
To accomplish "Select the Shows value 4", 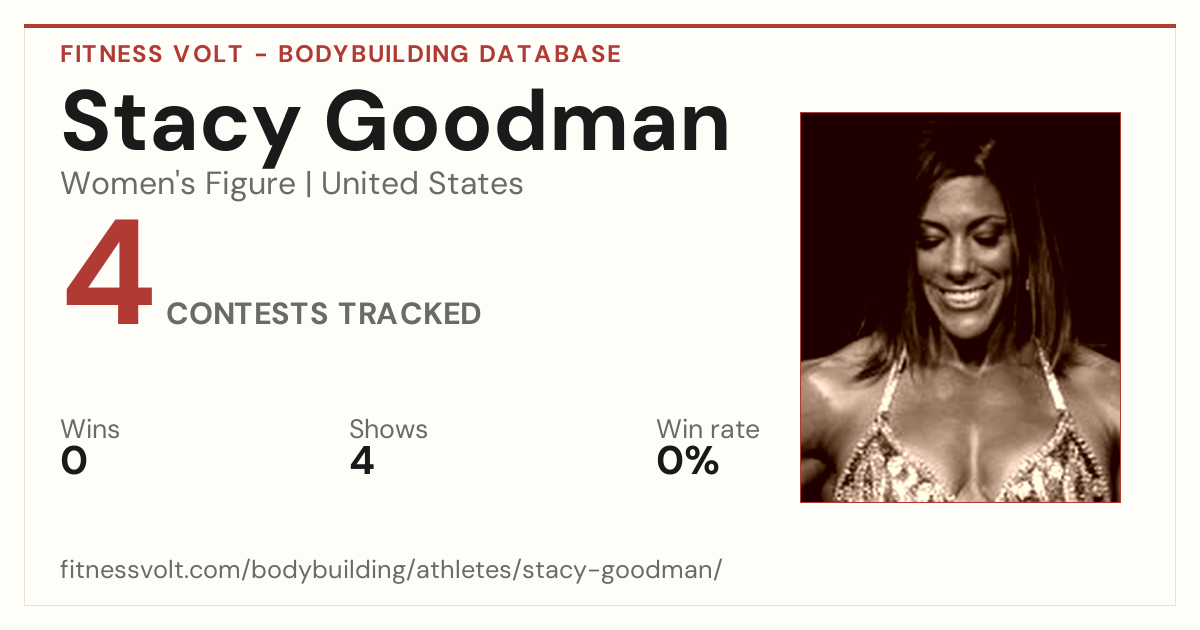I will (x=362, y=461).
